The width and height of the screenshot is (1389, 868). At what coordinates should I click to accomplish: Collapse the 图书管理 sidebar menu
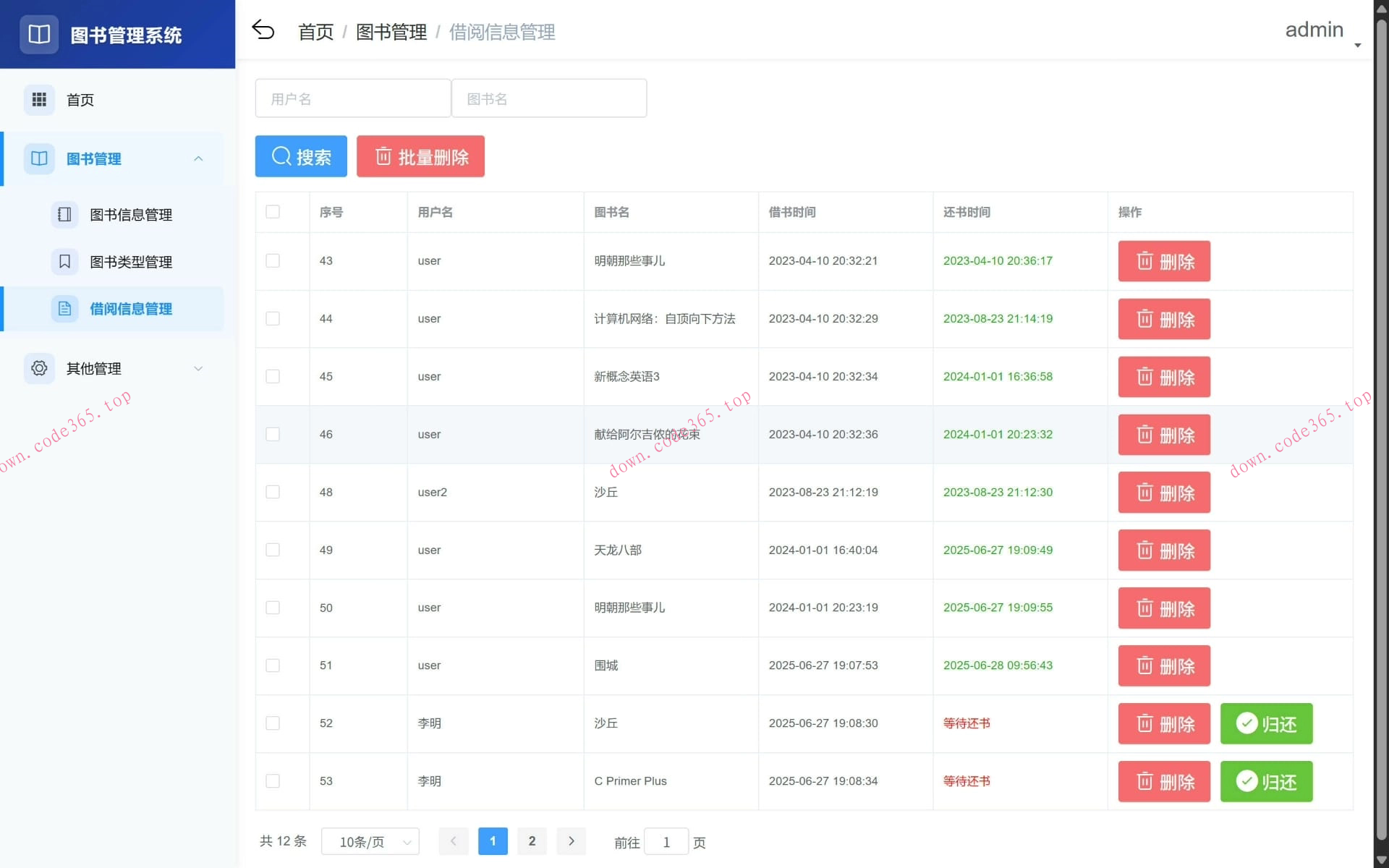click(199, 158)
